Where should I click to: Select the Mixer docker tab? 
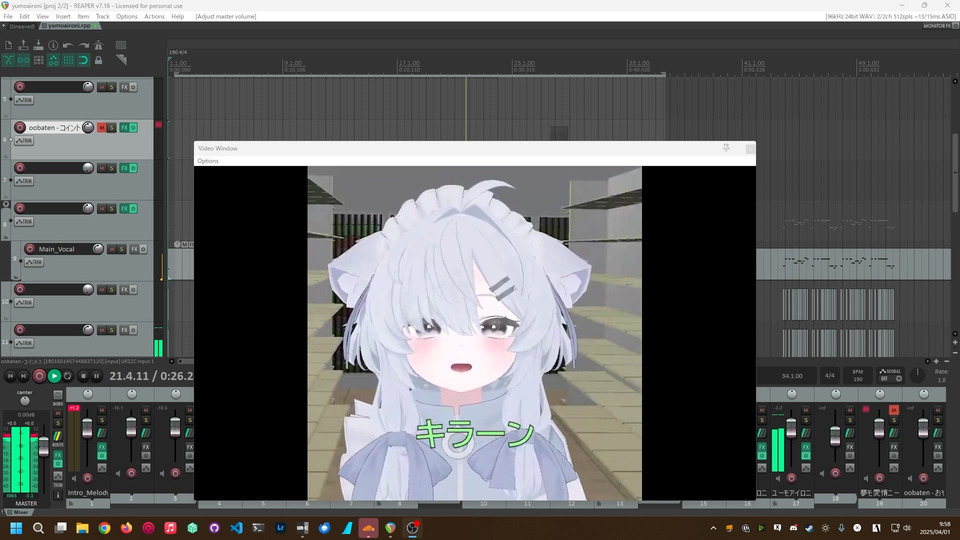click(18, 512)
